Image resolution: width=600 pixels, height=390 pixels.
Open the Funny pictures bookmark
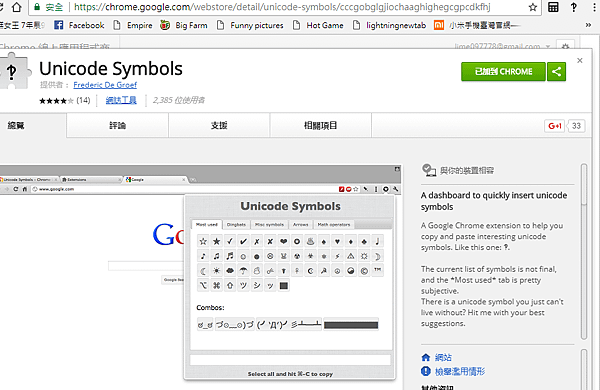click(250, 25)
